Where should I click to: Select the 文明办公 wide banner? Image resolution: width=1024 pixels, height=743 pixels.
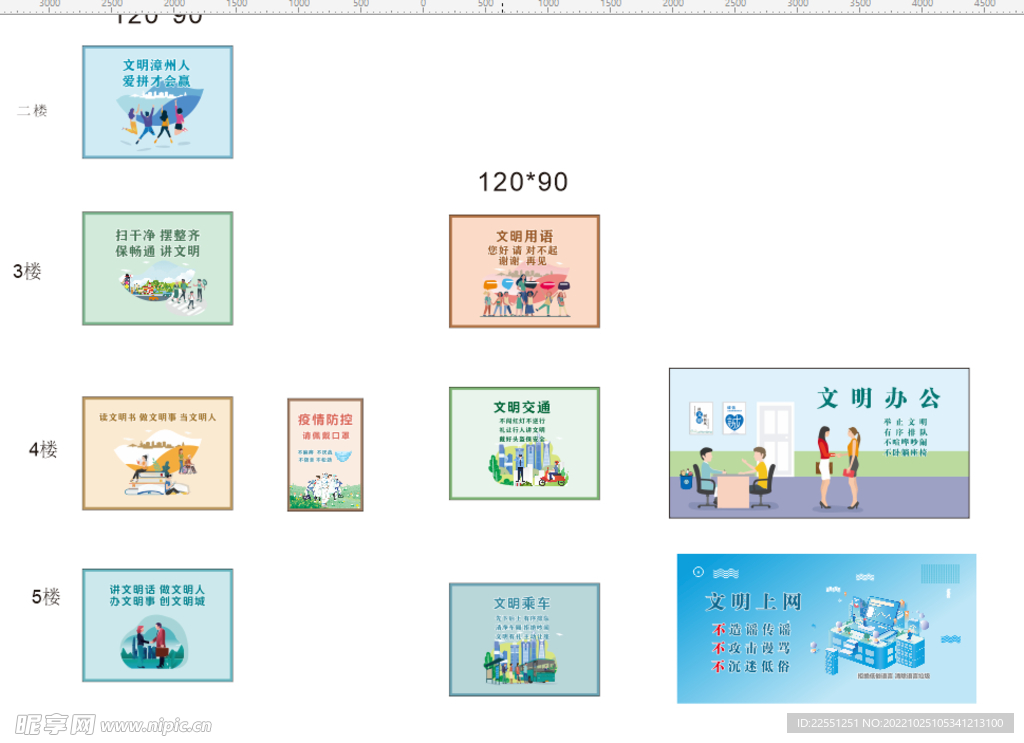coord(819,443)
